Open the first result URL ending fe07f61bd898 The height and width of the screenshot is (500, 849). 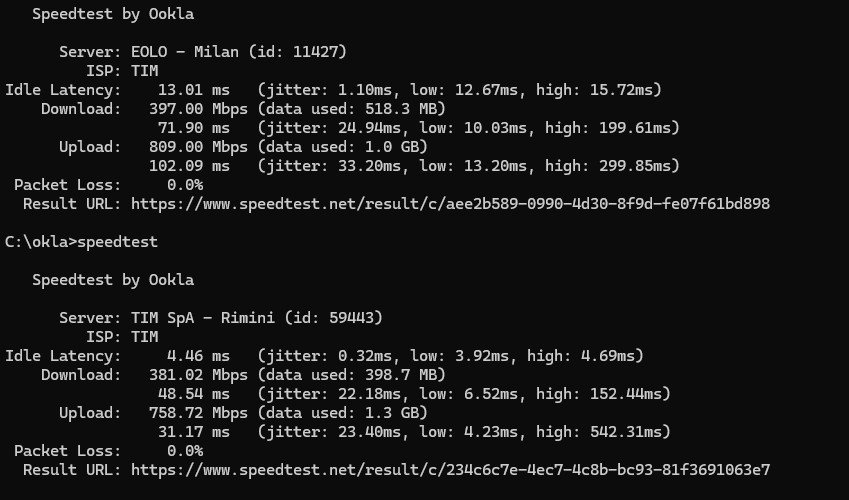450,204
